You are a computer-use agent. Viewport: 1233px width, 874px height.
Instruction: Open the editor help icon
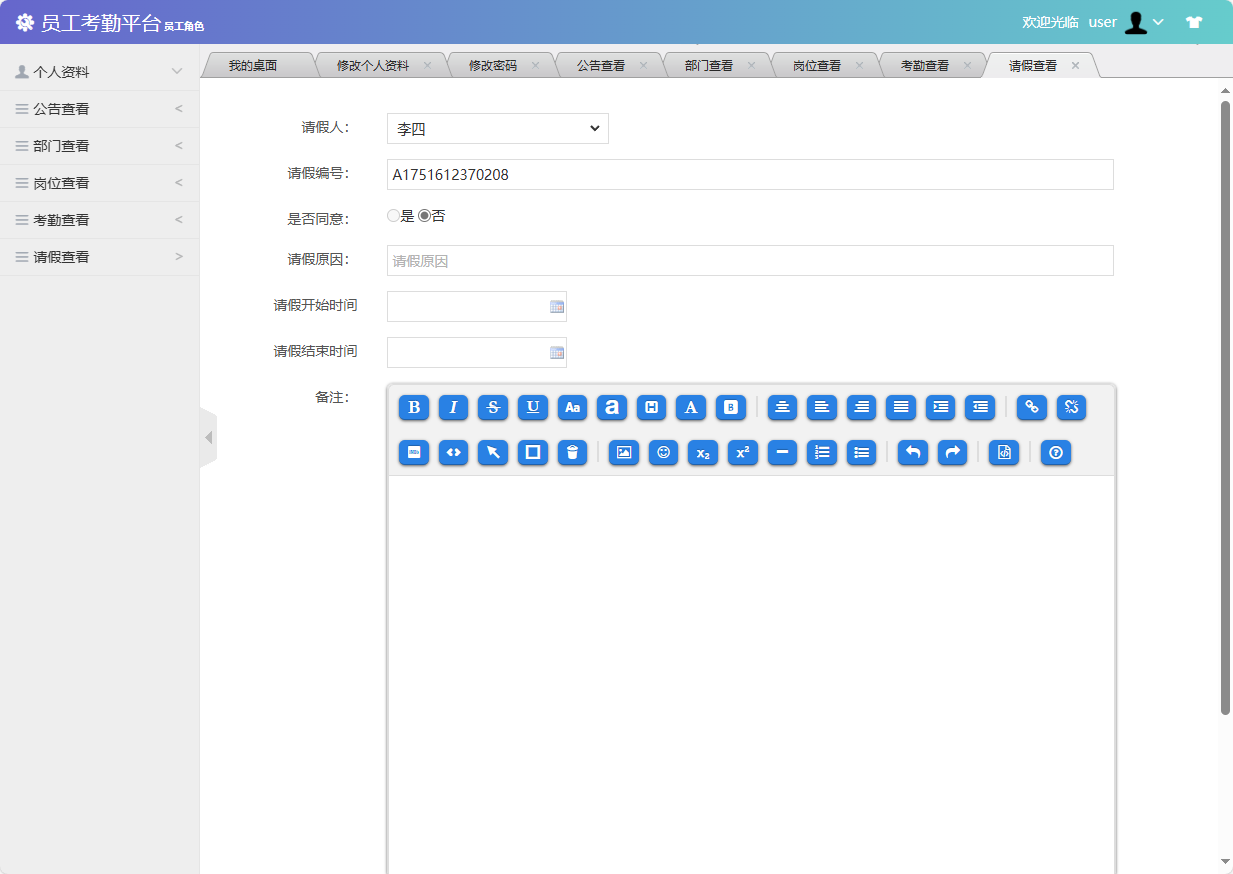(x=1056, y=452)
